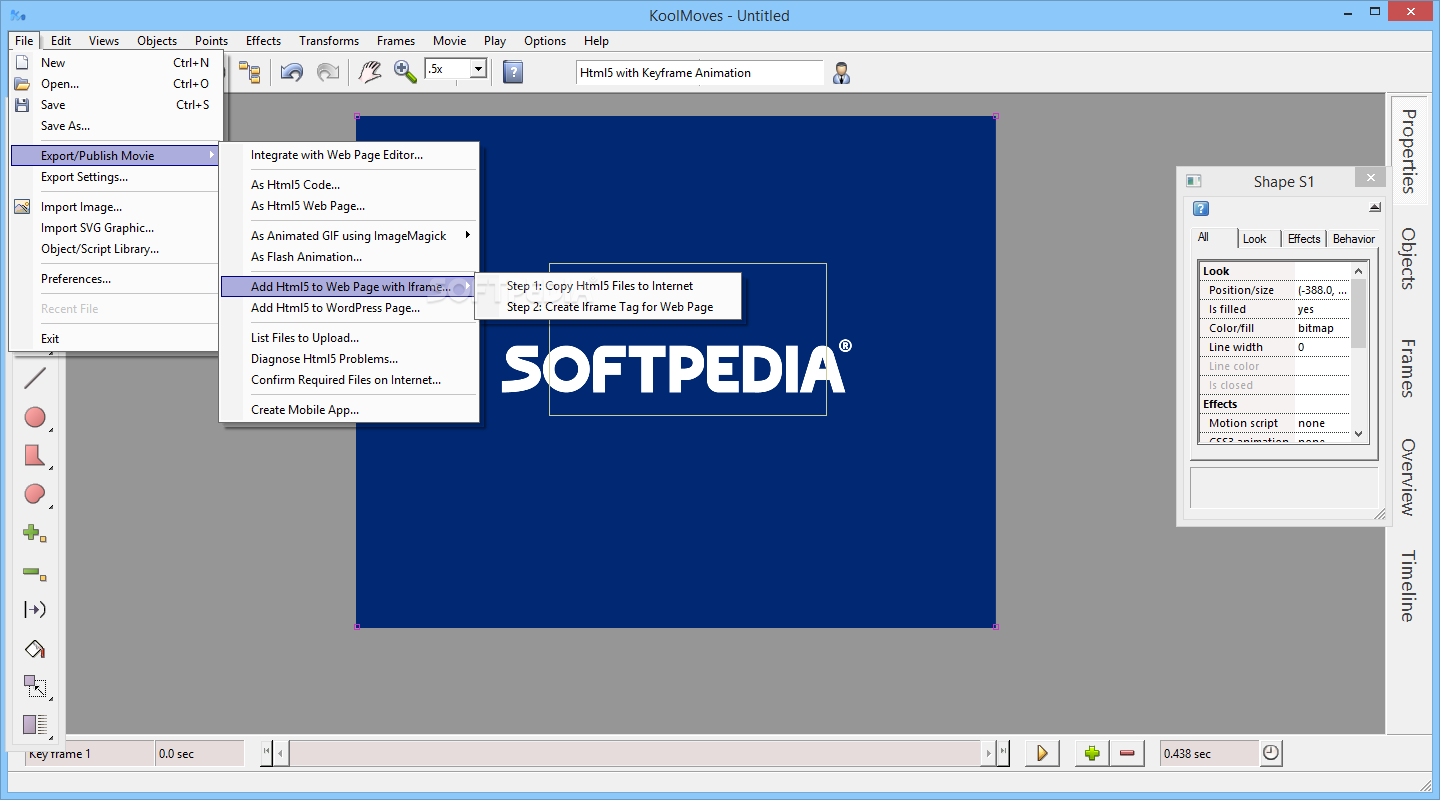Choose New from the File menu

[x=115, y=62]
